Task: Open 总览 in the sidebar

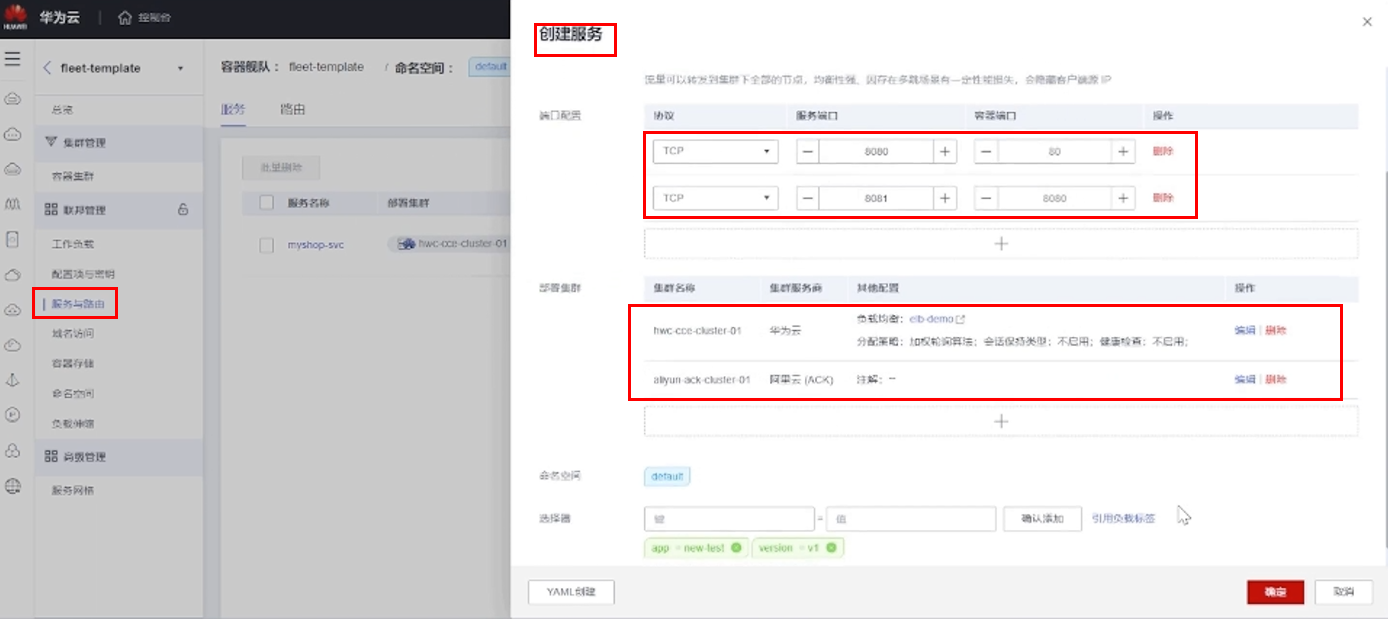Action: pos(62,109)
